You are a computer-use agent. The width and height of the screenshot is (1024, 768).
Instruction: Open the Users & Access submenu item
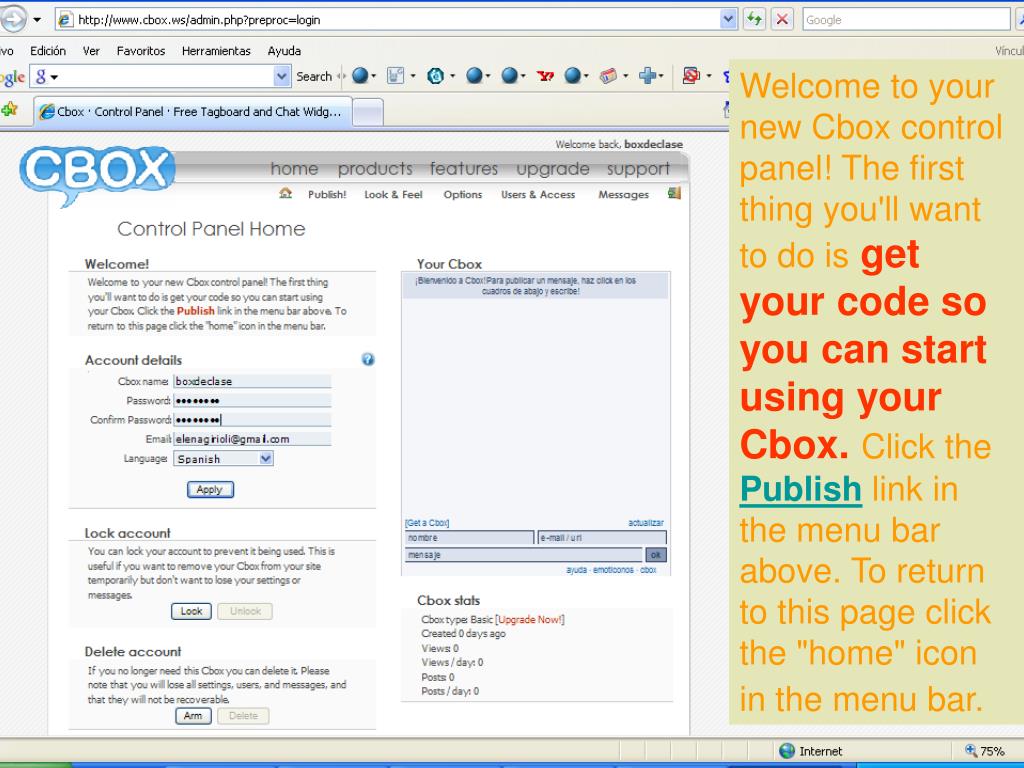(x=538, y=195)
